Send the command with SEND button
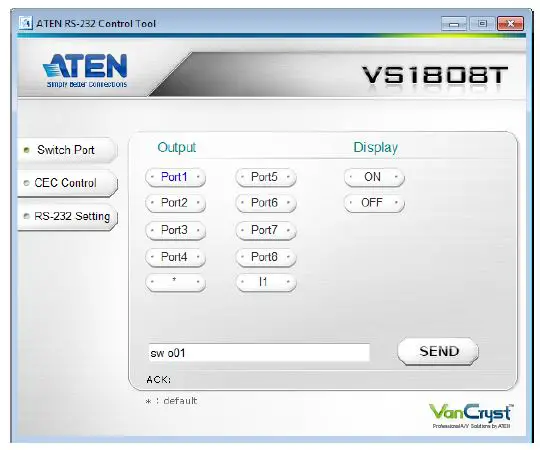This screenshot has height=450, width=540. click(438, 352)
